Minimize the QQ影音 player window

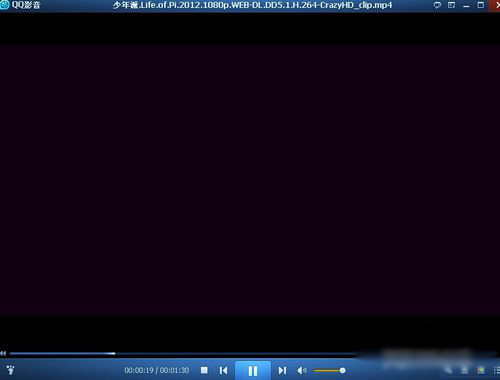click(466, 5)
